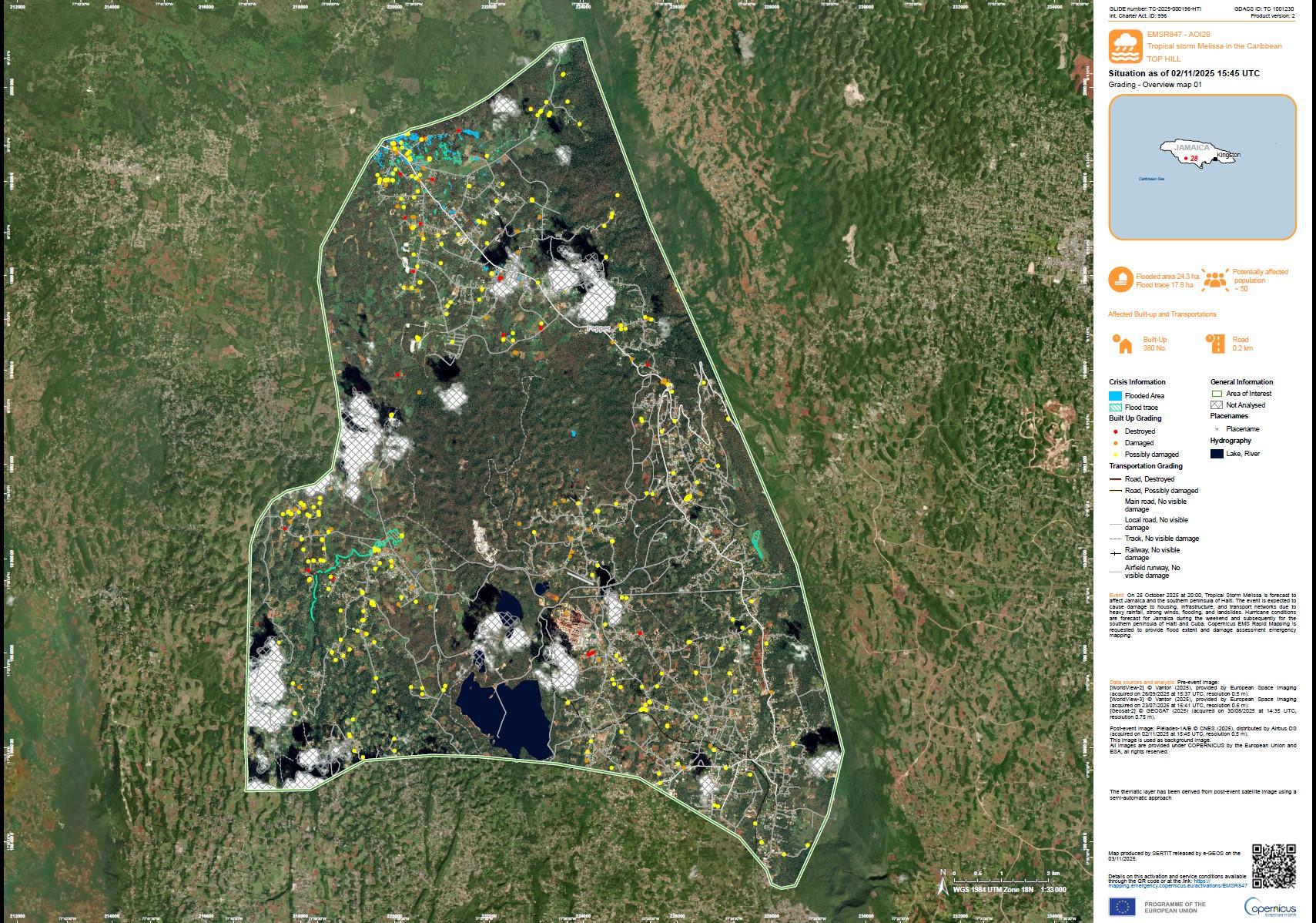
Task: Click the Lake, River dark blue swatch
Action: tap(1217, 454)
